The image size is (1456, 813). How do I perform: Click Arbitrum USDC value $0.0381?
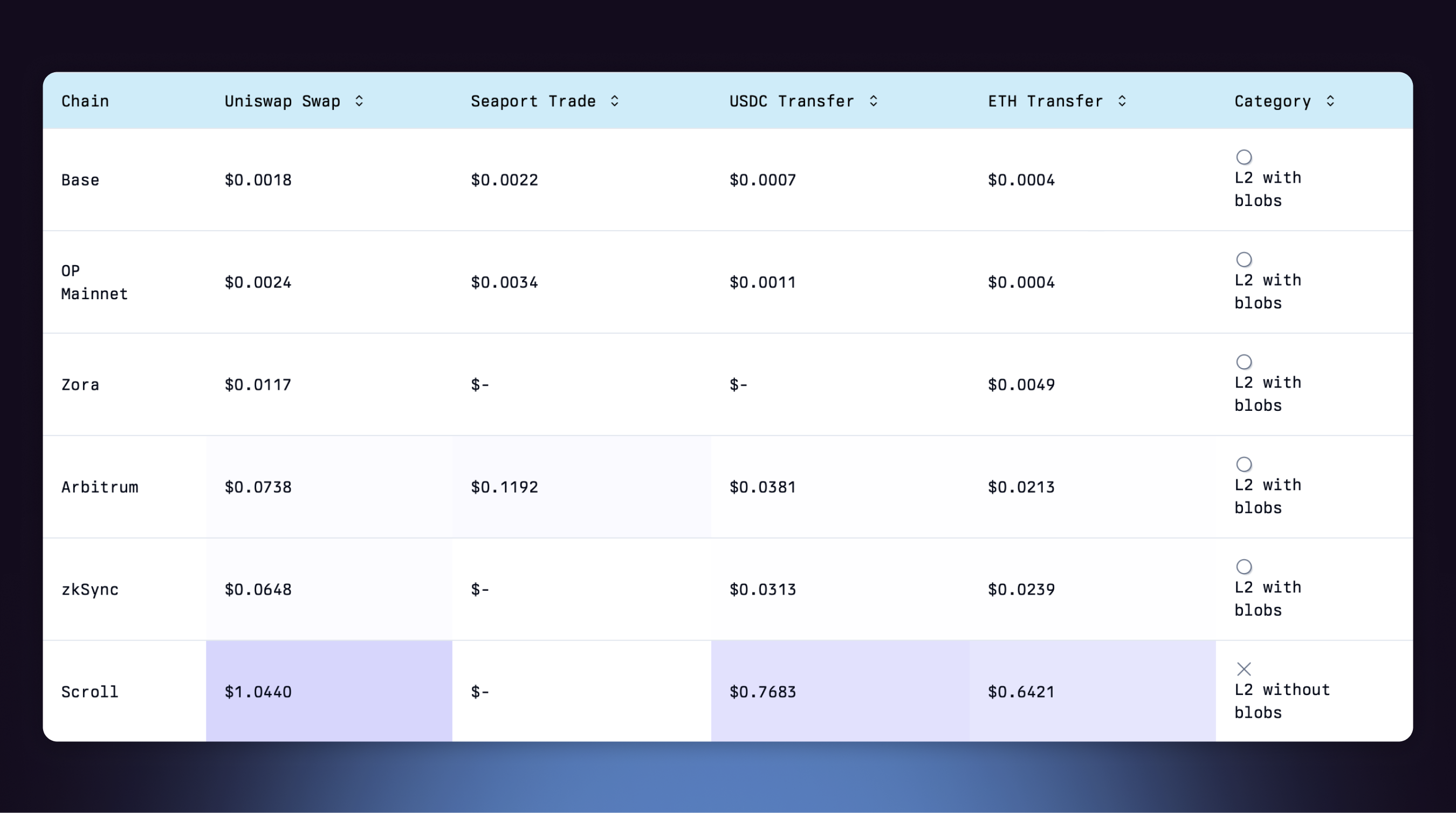coord(763,487)
